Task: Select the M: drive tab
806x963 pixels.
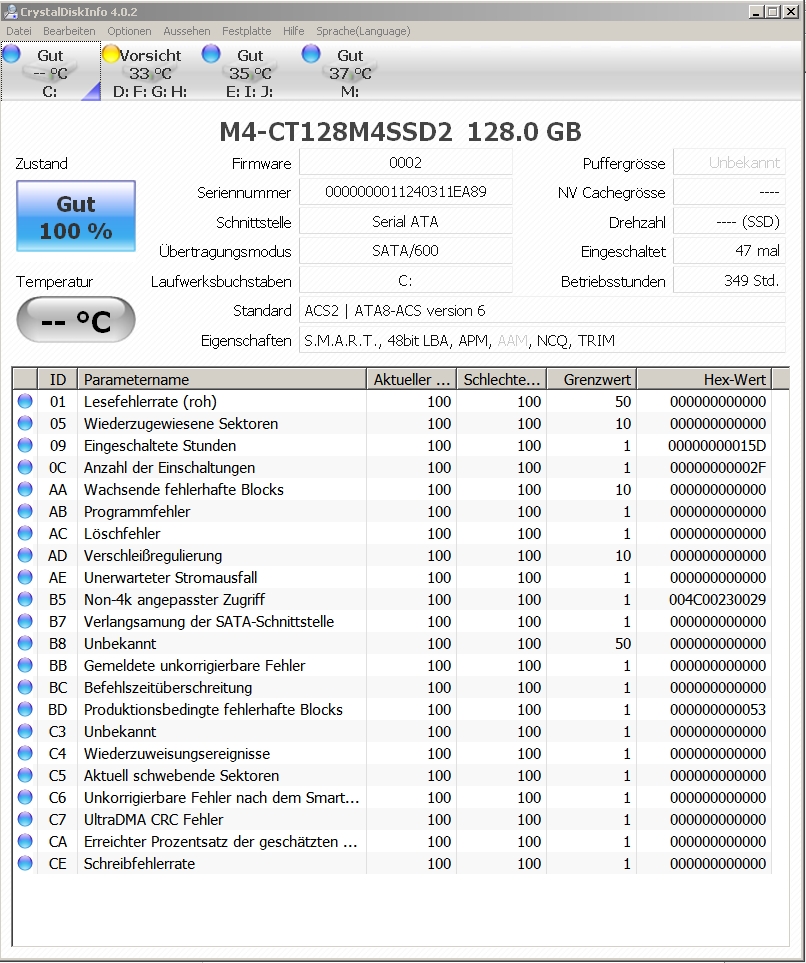Action: [x=350, y=72]
